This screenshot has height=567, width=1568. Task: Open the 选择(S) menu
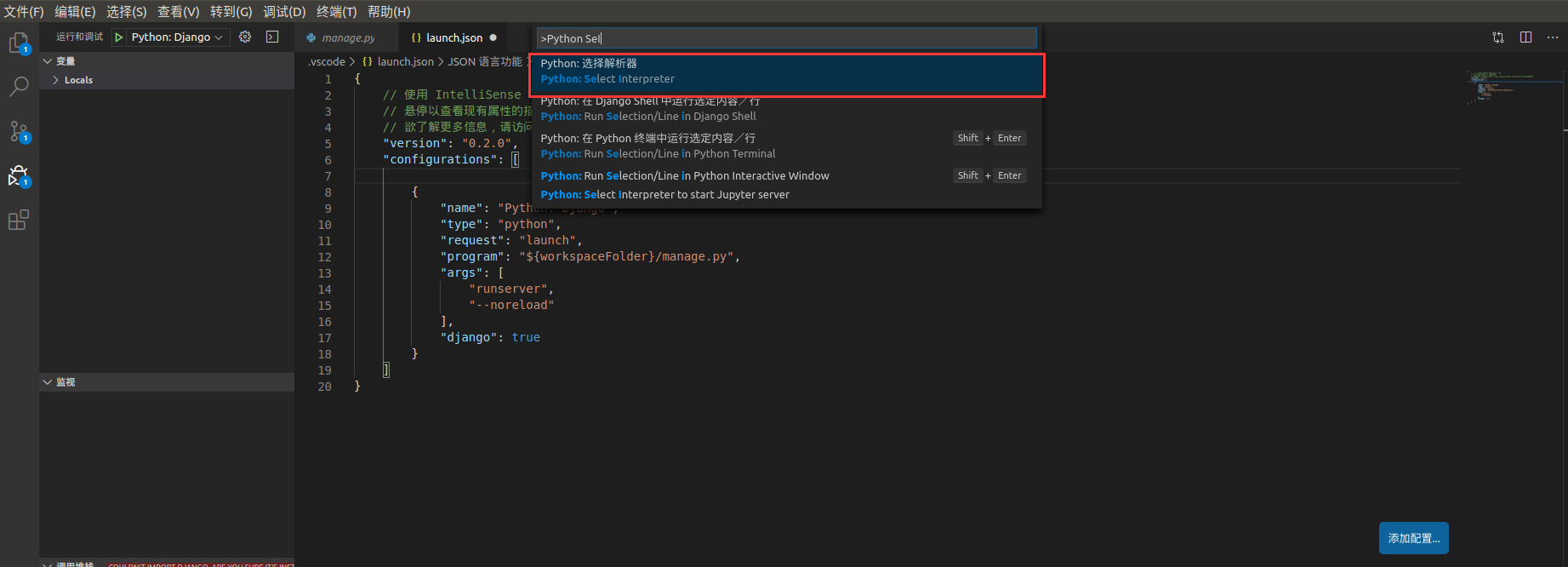(x=127, y=12)
